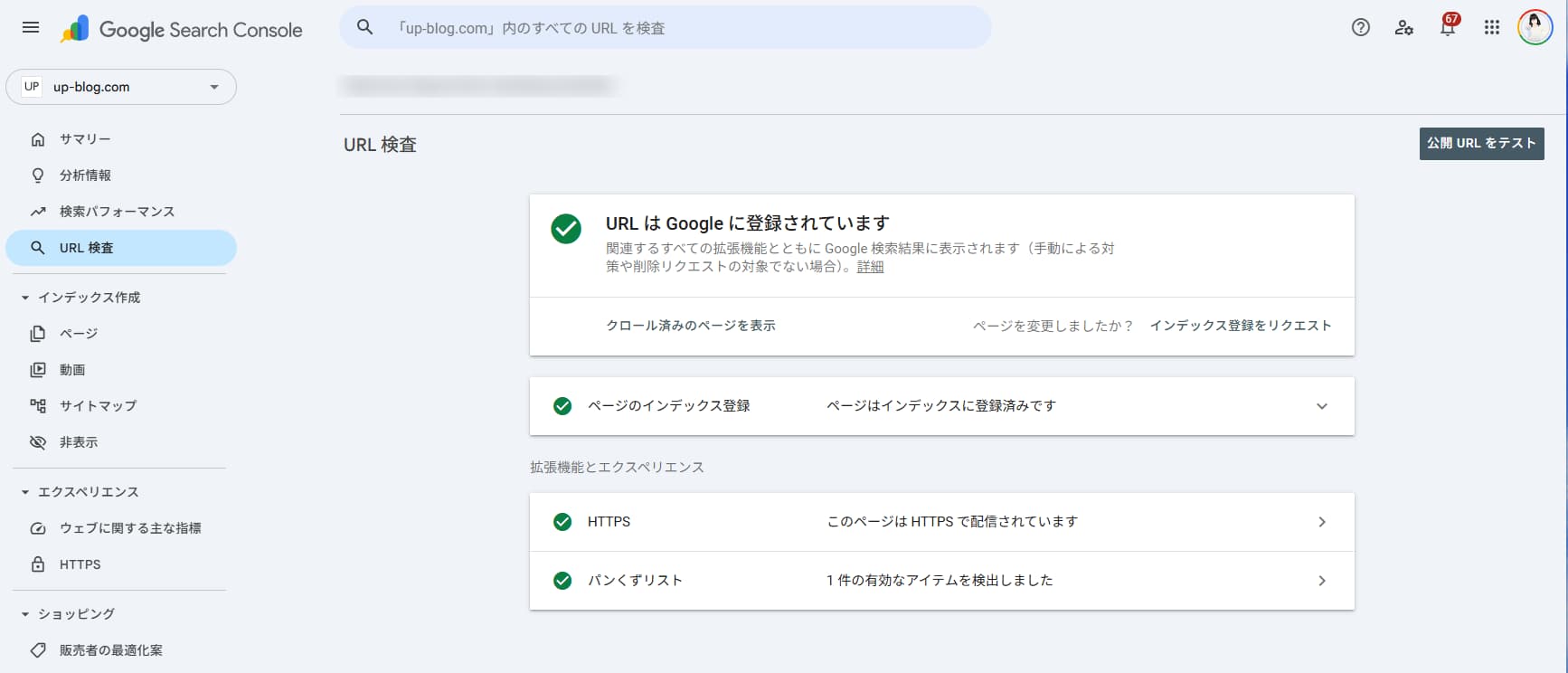Image resolution: width=1568 pixels, height=673 pixels.
Task: Click the 検索パフォーマンス trend icon
Action: (x=38, y=212)
